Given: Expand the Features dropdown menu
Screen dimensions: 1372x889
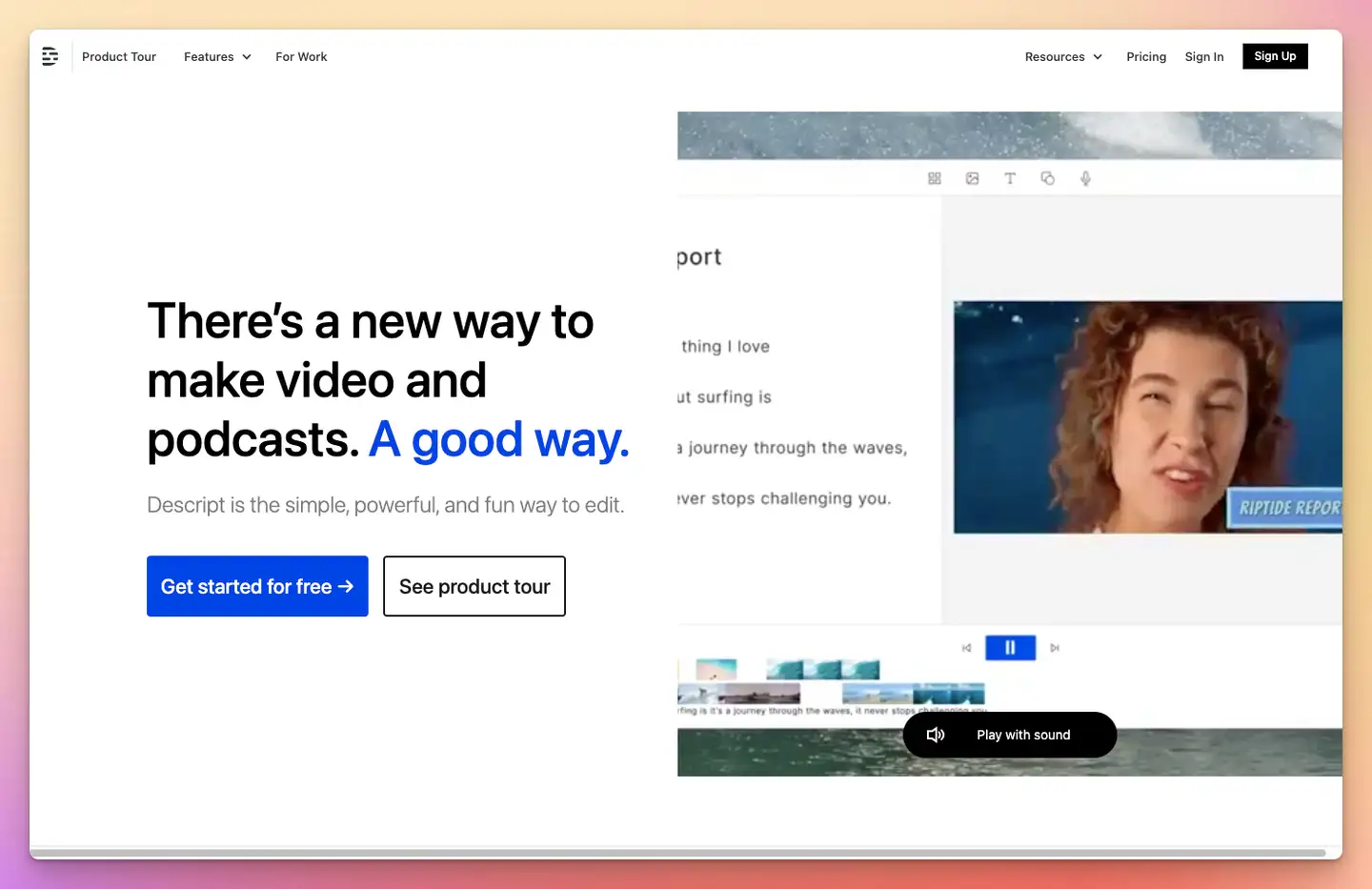Looking at the screenshot, I should pos(217,57).
